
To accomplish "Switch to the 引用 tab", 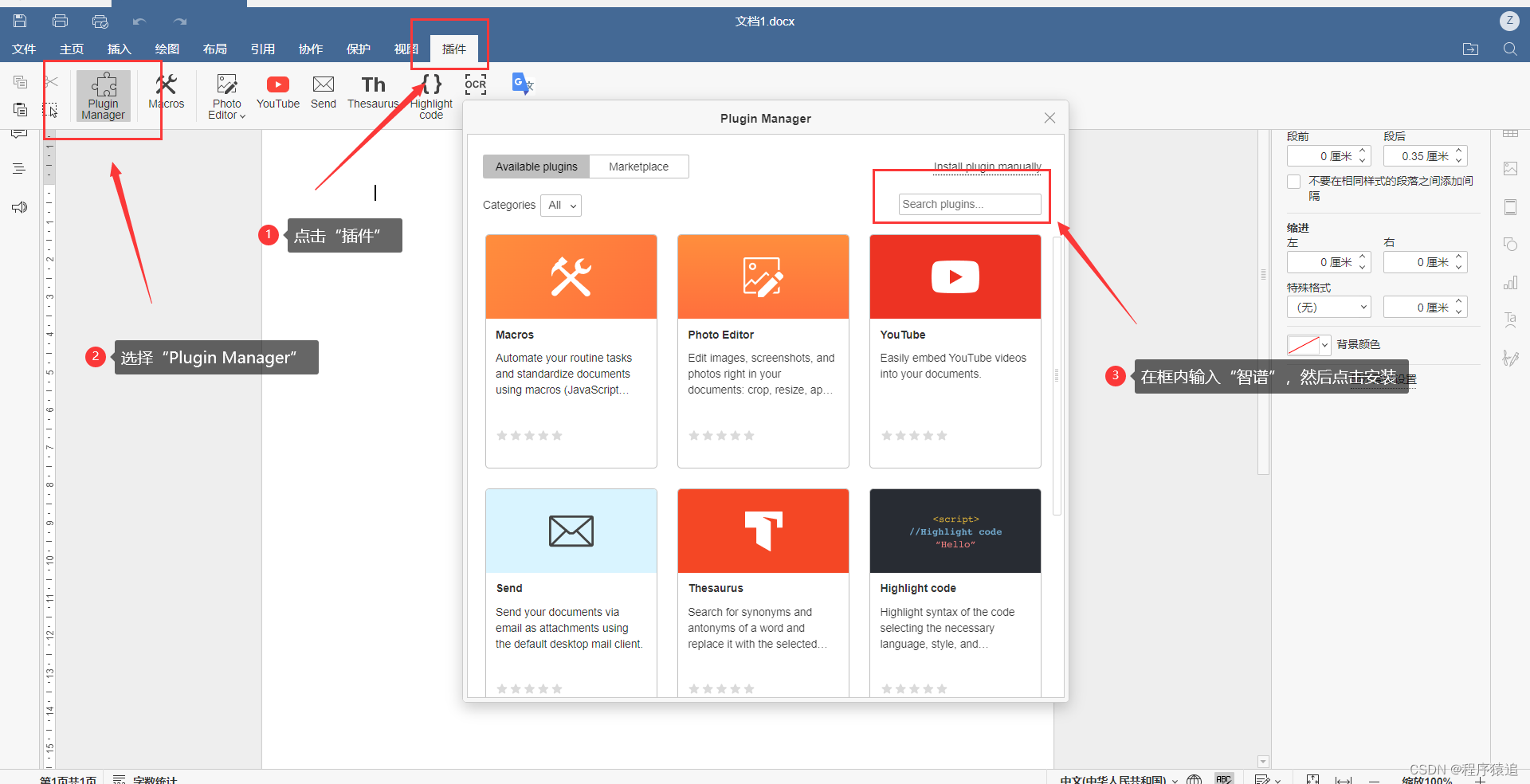I will [x=263, y=49].
